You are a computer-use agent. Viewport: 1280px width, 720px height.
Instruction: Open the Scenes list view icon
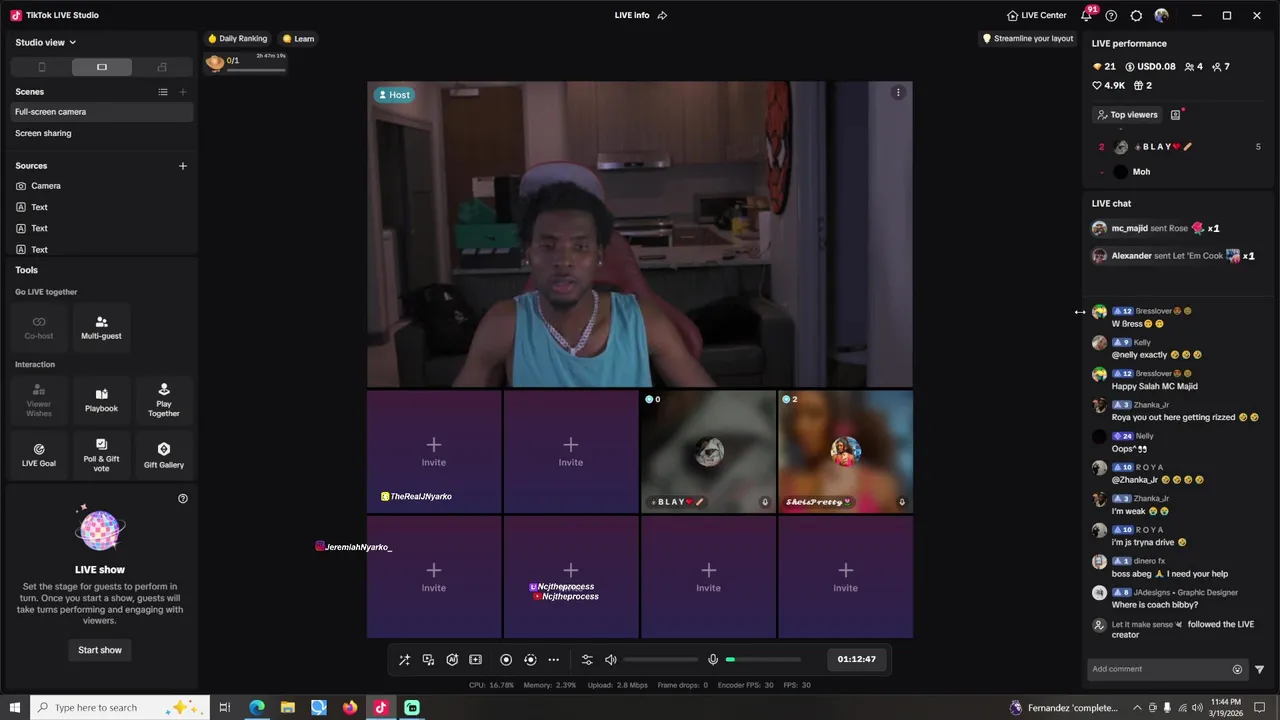tap(163, 92)
